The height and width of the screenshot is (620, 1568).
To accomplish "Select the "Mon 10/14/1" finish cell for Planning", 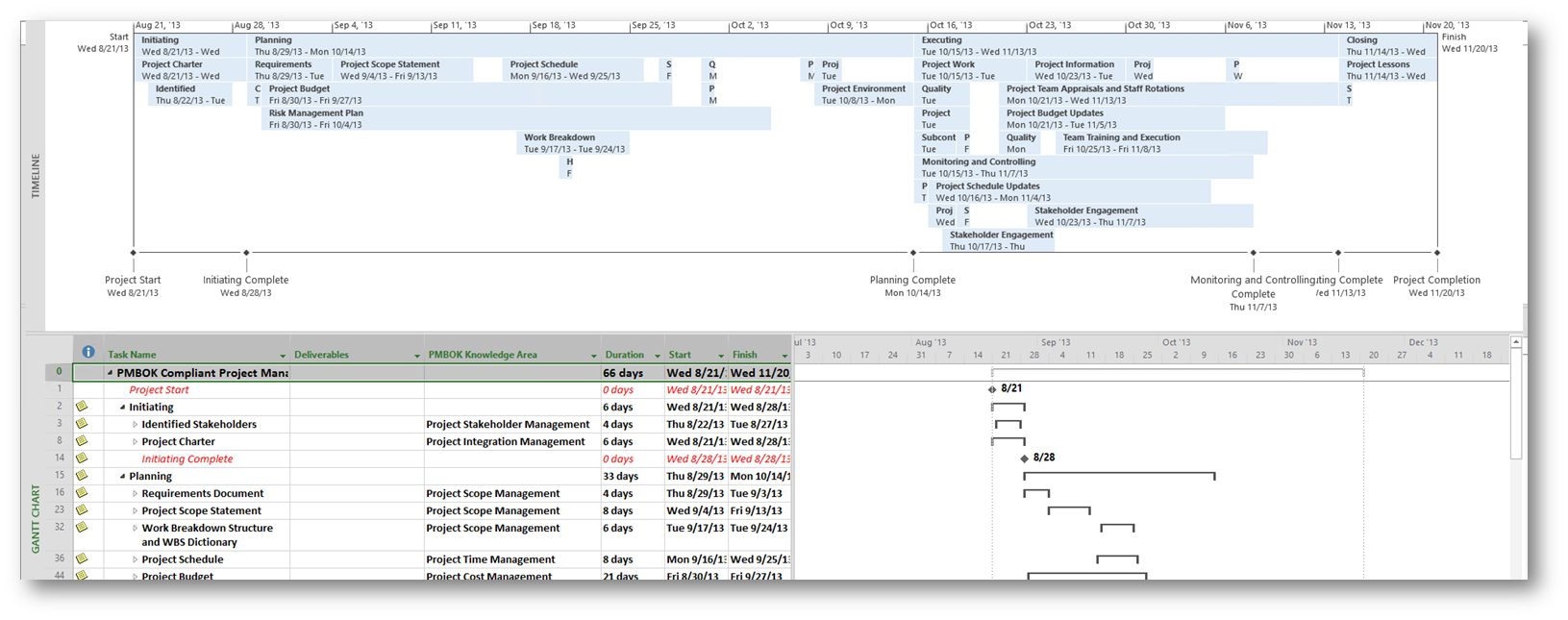I will tap(759, 477).
